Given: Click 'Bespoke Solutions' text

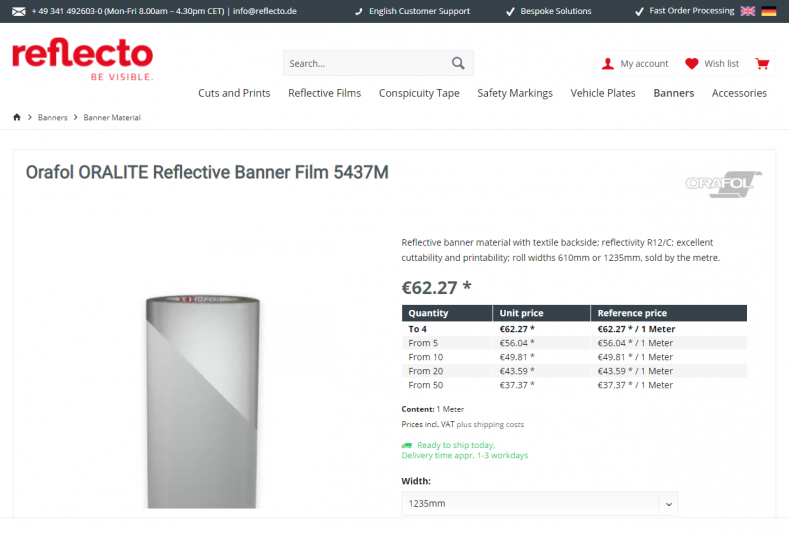Looking at the screenshot, I should (x=556, y=11).
